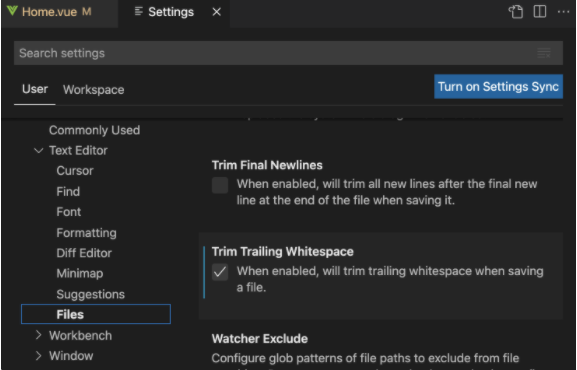The width and height of the screenshot is (577, 370).
Task: Open Find settings category
Action: point(68,191)
